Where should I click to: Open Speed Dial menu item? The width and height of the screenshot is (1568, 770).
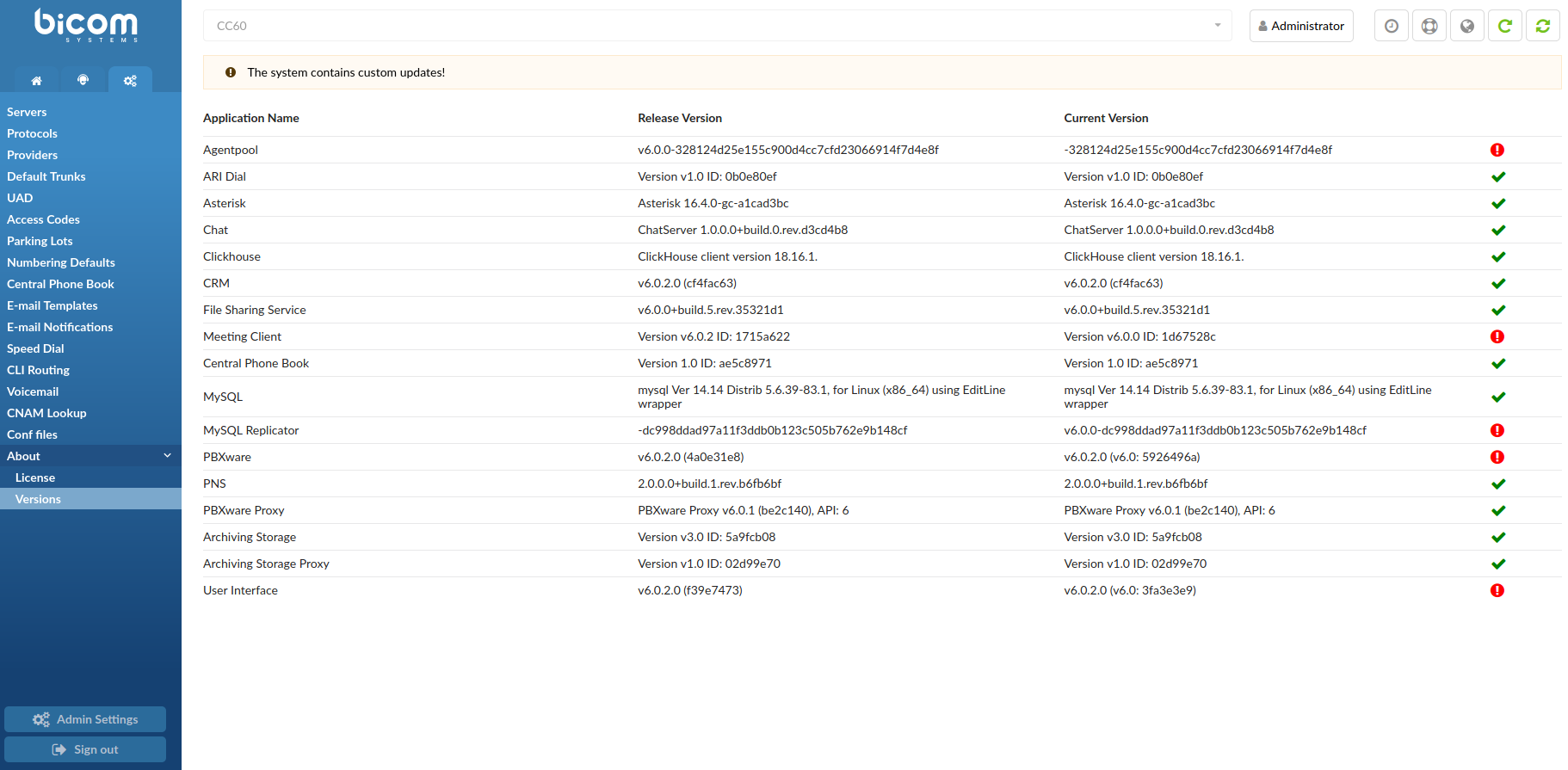coord(35,348)
